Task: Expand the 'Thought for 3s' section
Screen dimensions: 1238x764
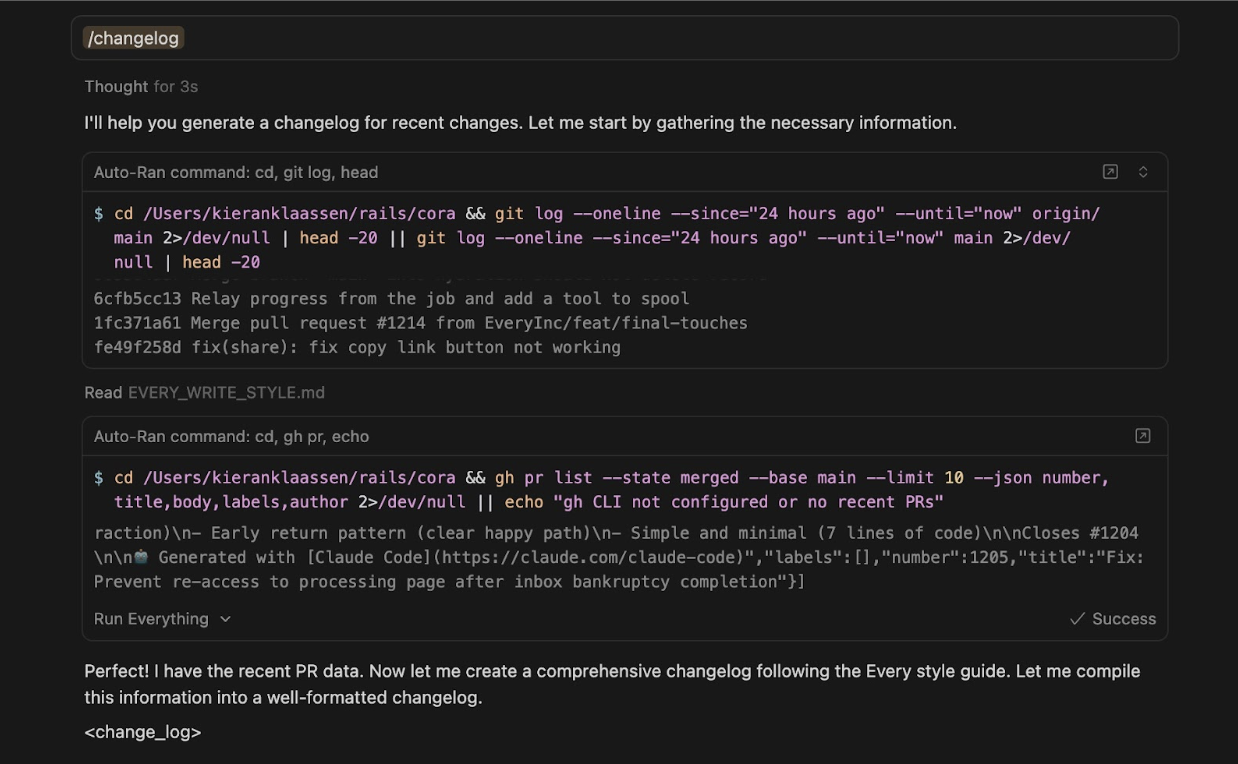Action: click(x=141, y=86)
